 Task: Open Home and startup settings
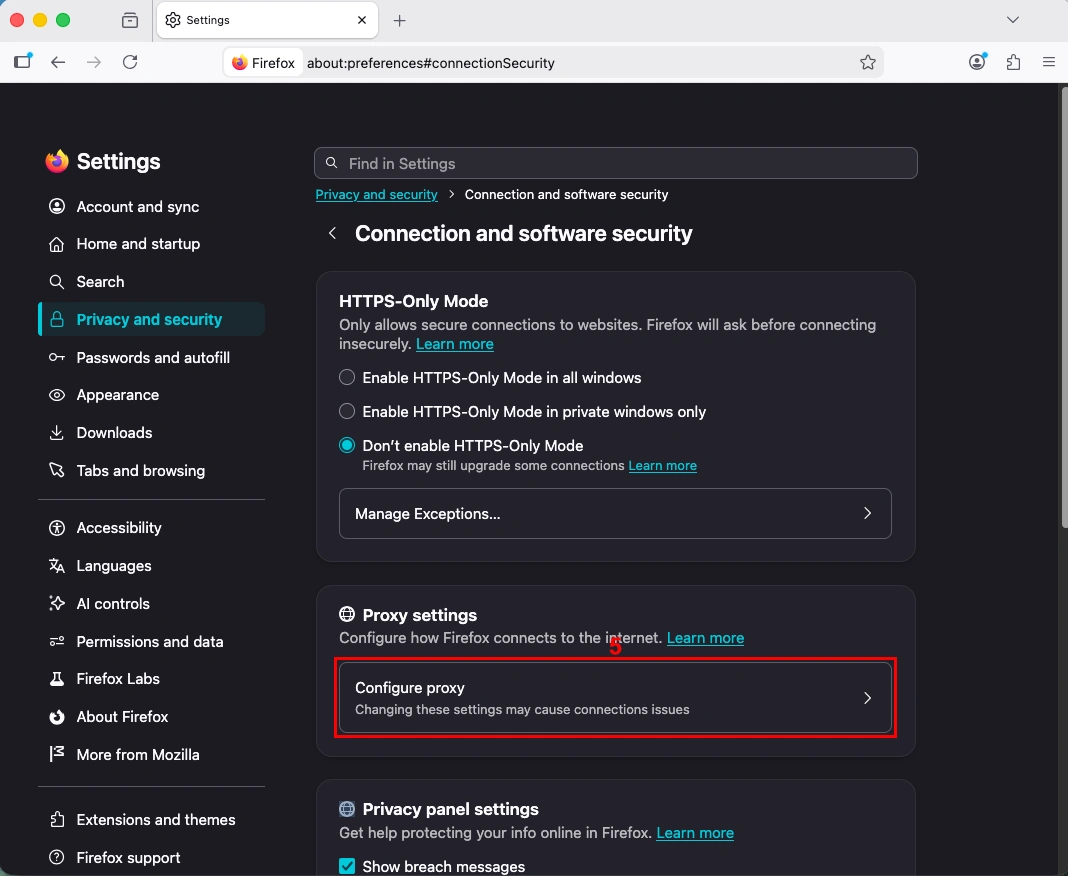pyautogui.click(x=151, y=244)
